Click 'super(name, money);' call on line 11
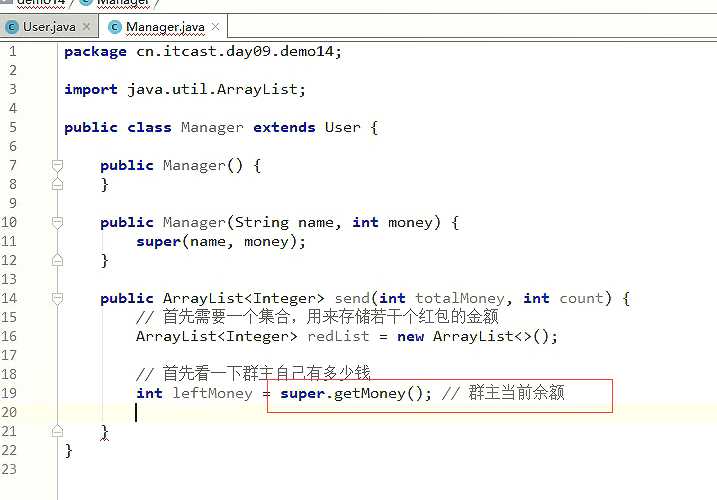This screenshot has width=717, height=500. [x=221, y=242]
